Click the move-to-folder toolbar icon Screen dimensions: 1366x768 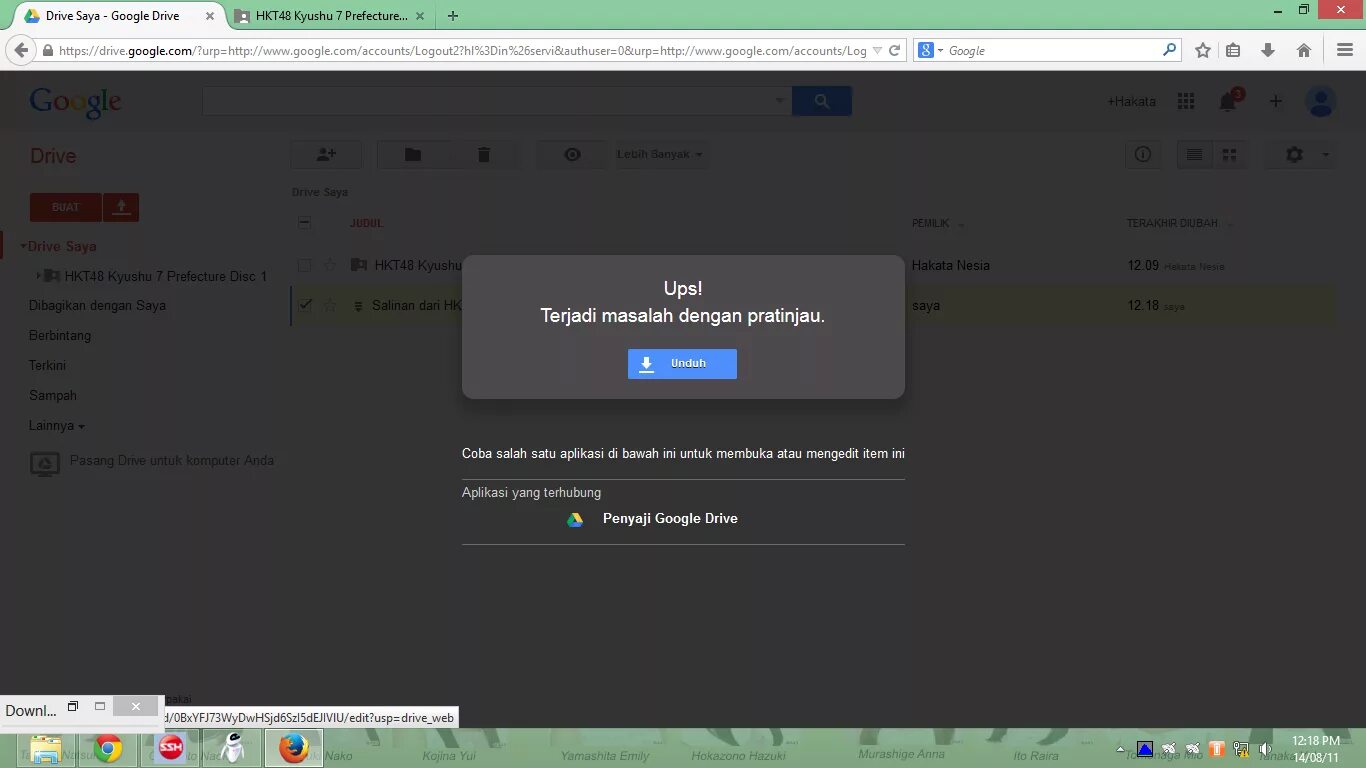pyautogui.click(x=413, y=155)
